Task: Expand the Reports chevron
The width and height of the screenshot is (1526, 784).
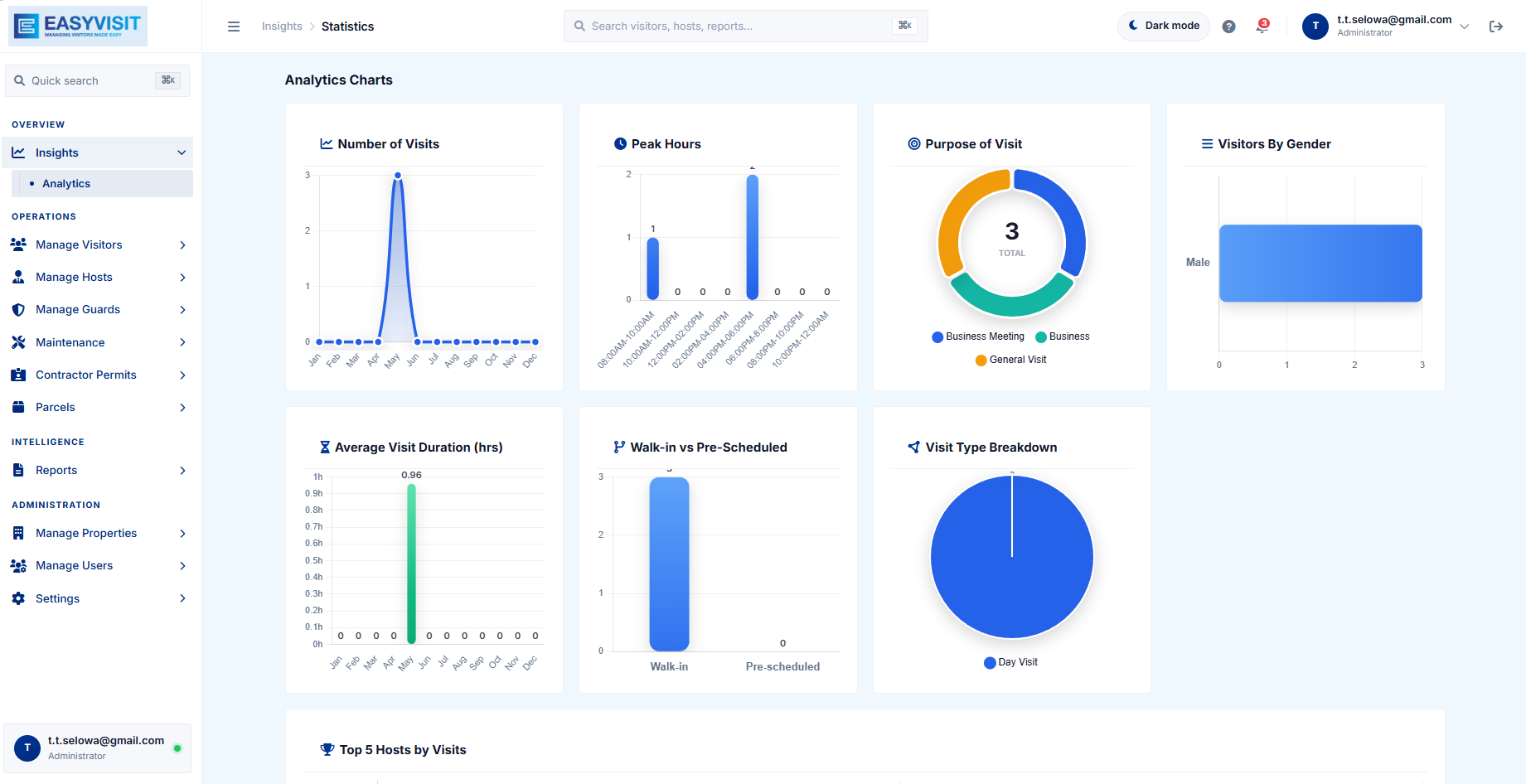Action: [x=182, y=470]
